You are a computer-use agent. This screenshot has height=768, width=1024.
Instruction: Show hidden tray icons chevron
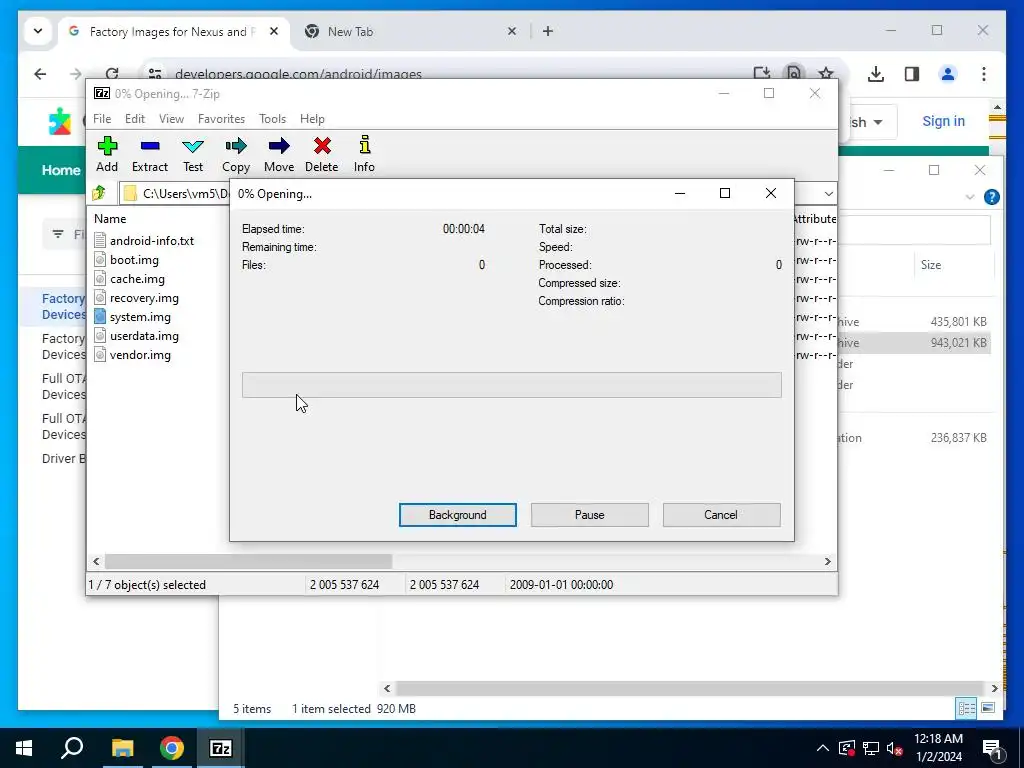[823, 748]
